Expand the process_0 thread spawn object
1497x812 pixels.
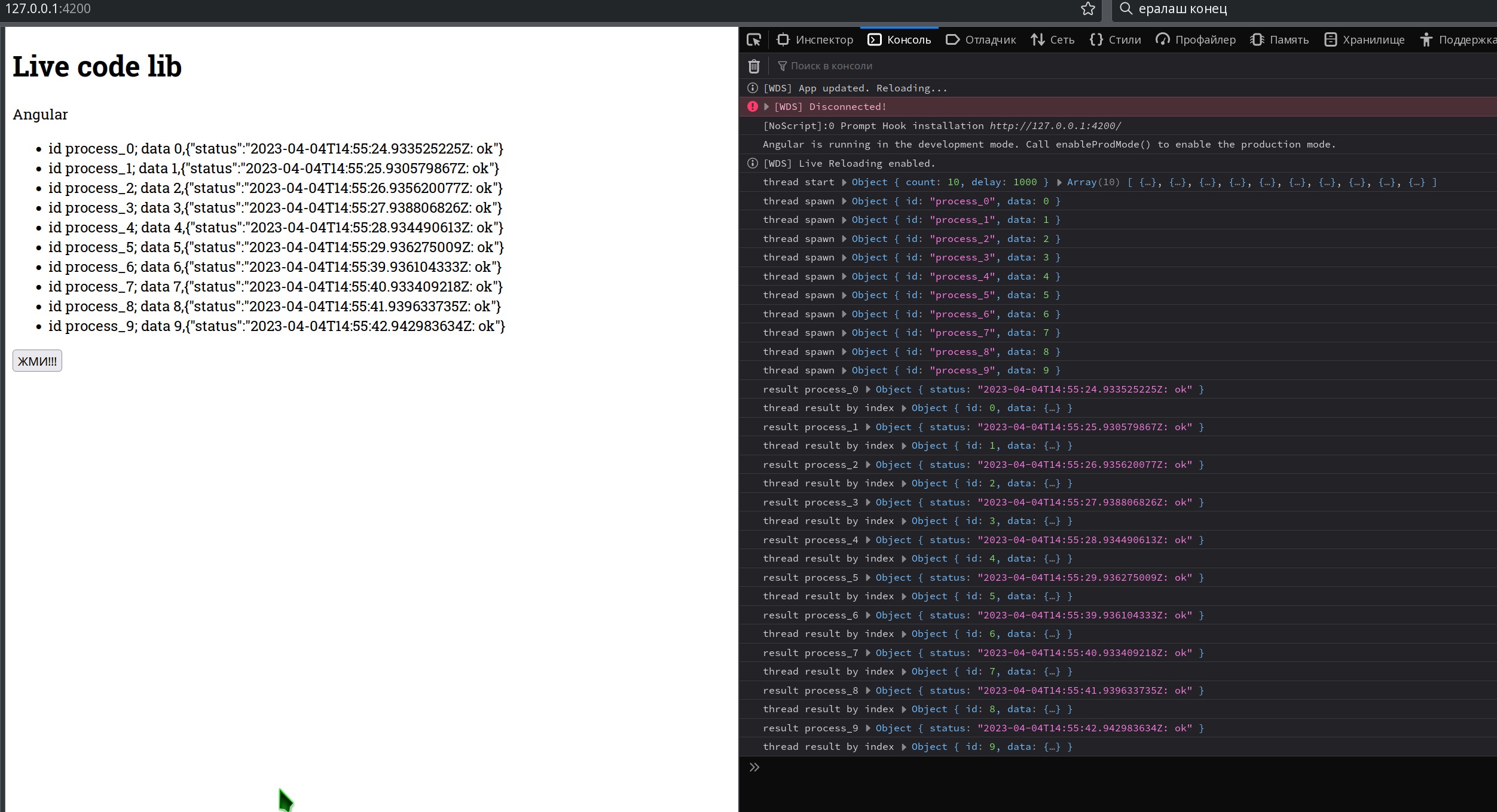tap(844, 201)
